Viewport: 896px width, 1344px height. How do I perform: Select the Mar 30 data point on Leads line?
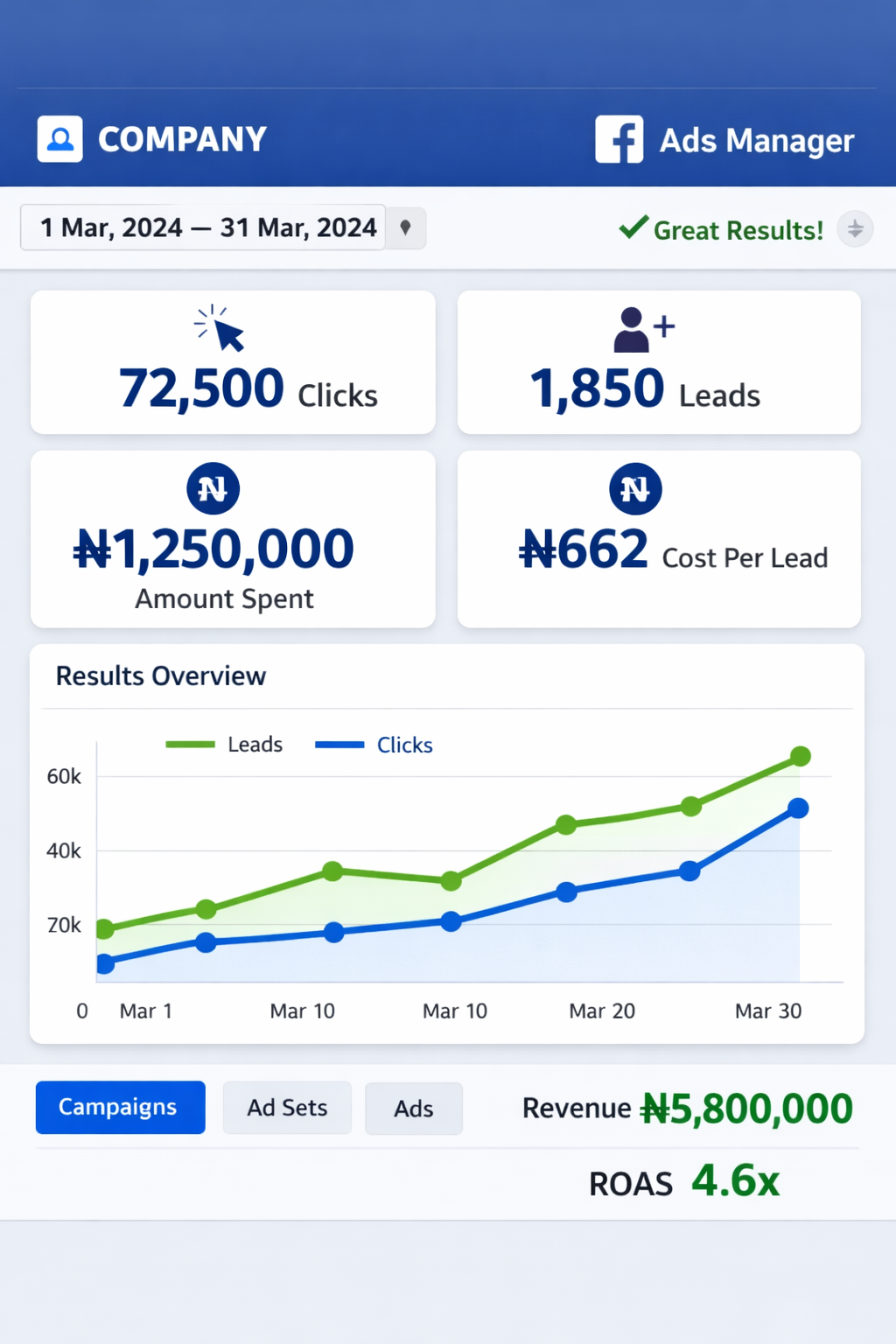click(x=801, y=757)
